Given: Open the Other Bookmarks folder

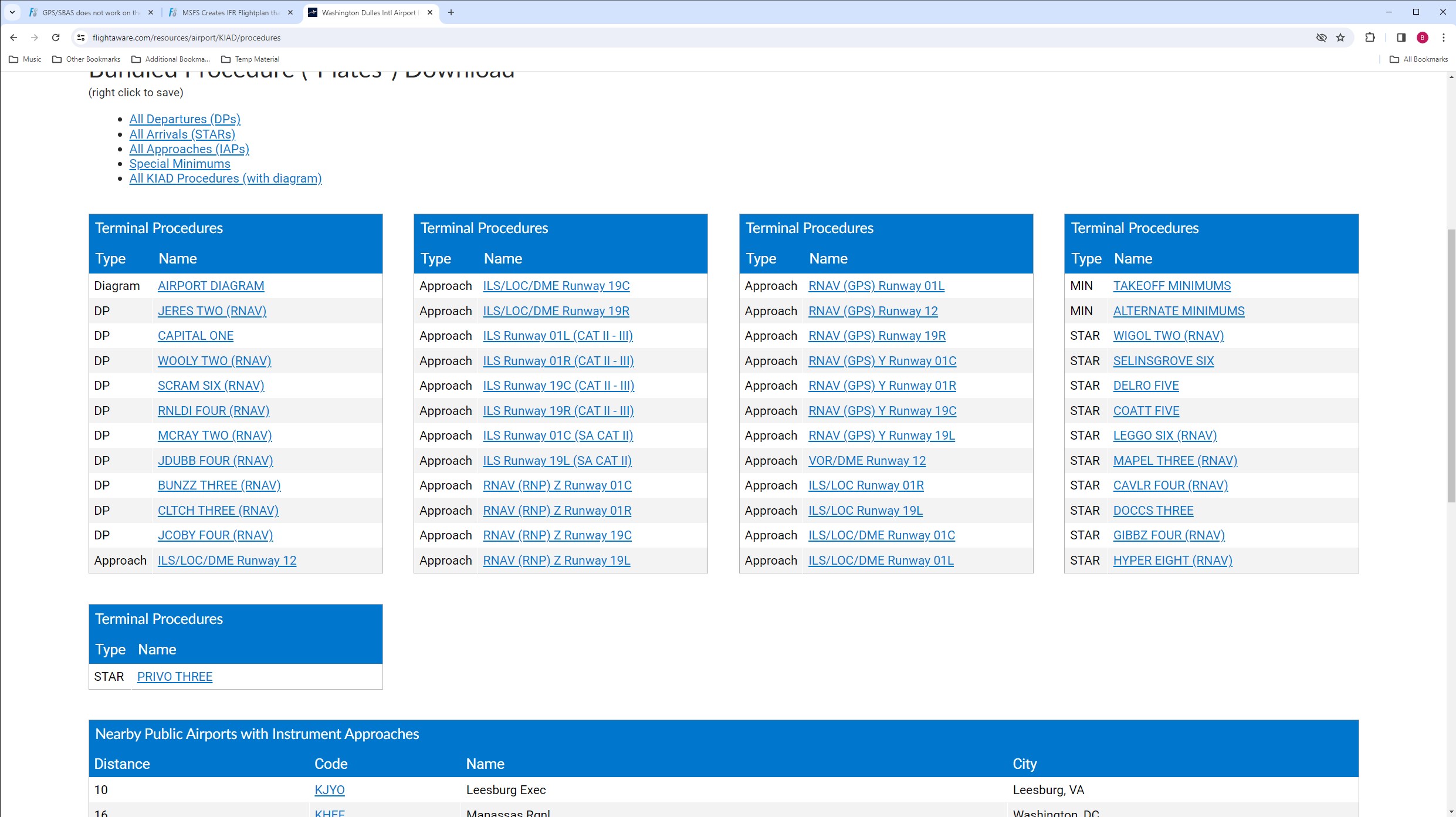Looking at the screenshot, I should 86,59.
